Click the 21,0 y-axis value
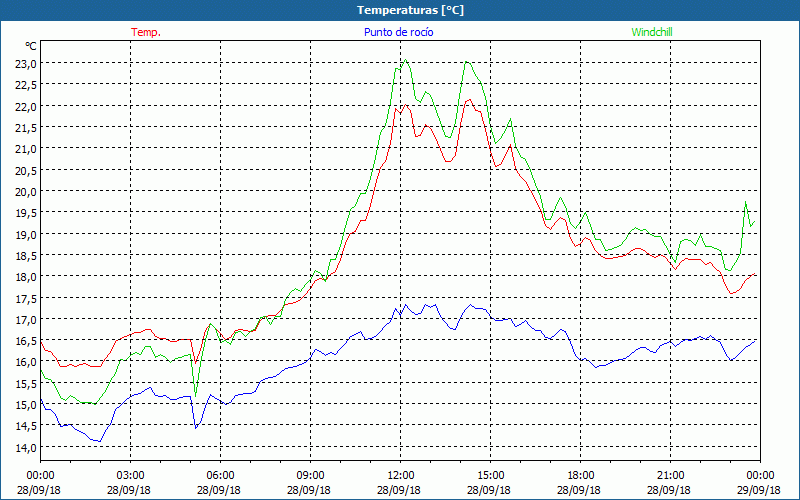This screenshot has width=800, height=500. [x=26, y=149]
